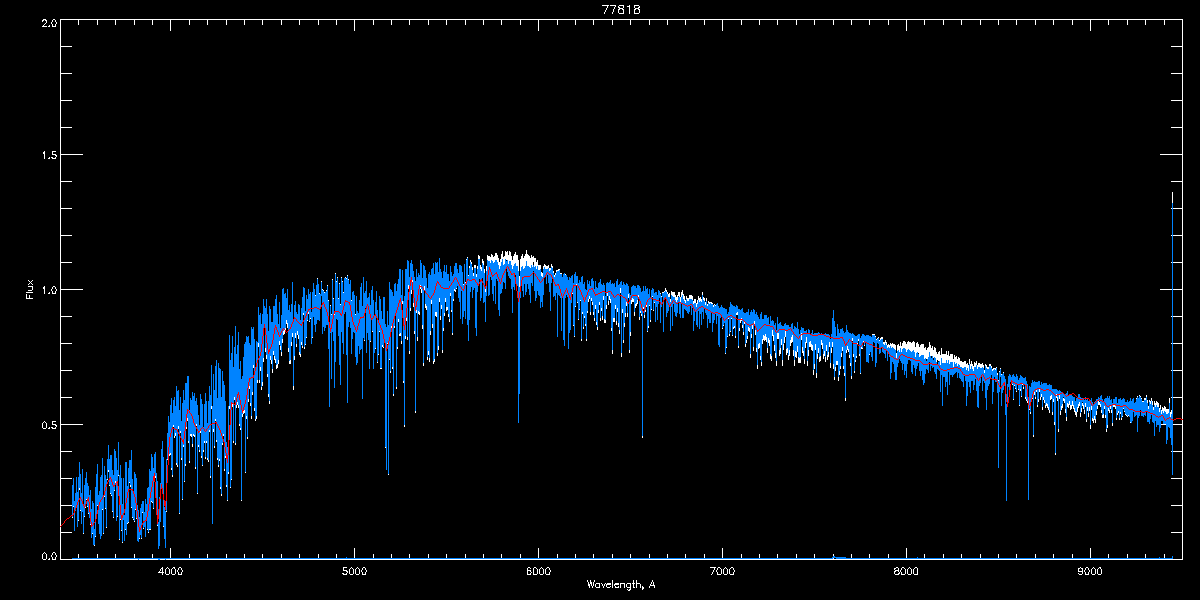Click the 1.5 flux tick label

[48, 155]
